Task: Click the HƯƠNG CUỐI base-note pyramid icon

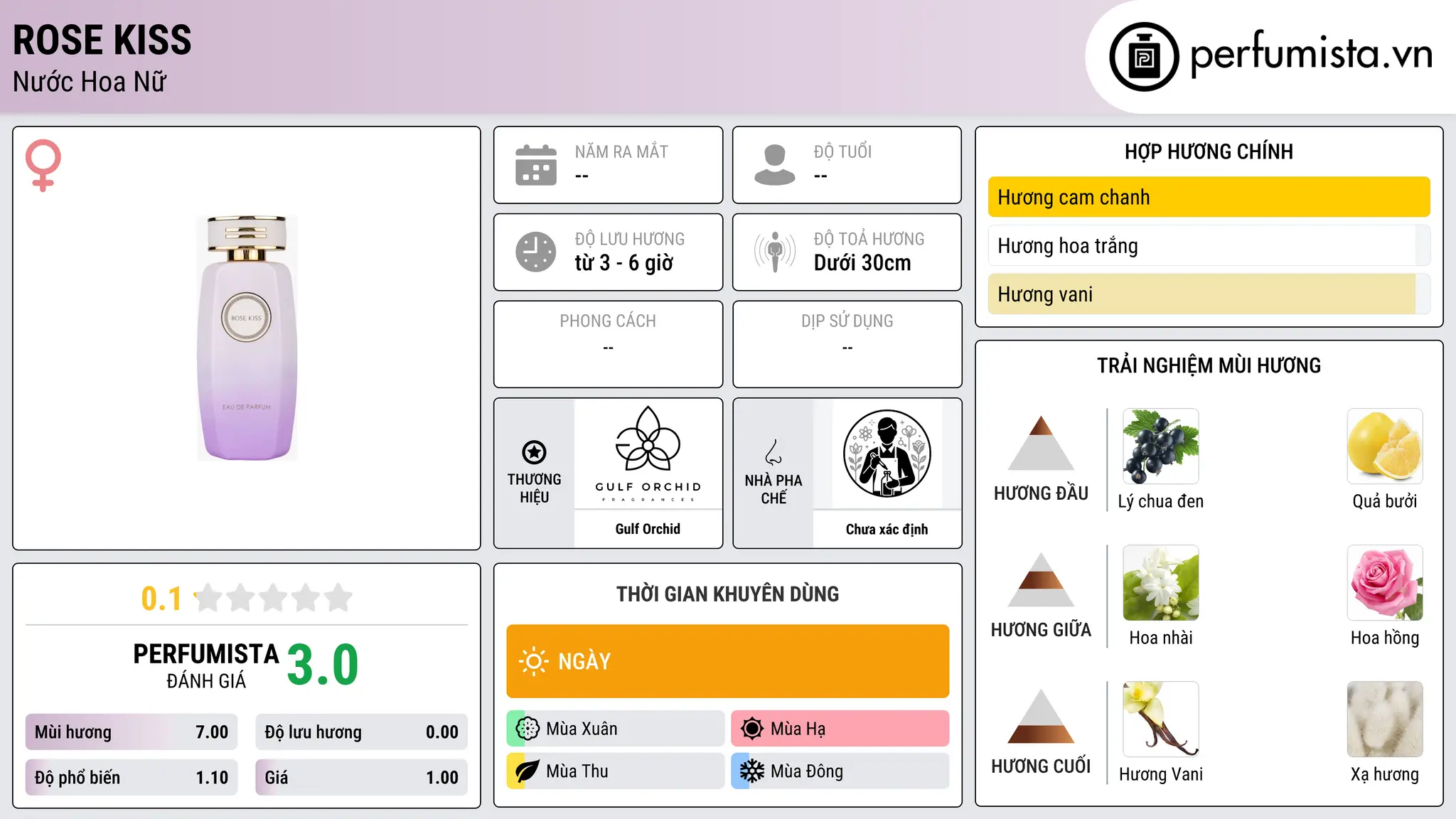Action: coord(1042,716)
